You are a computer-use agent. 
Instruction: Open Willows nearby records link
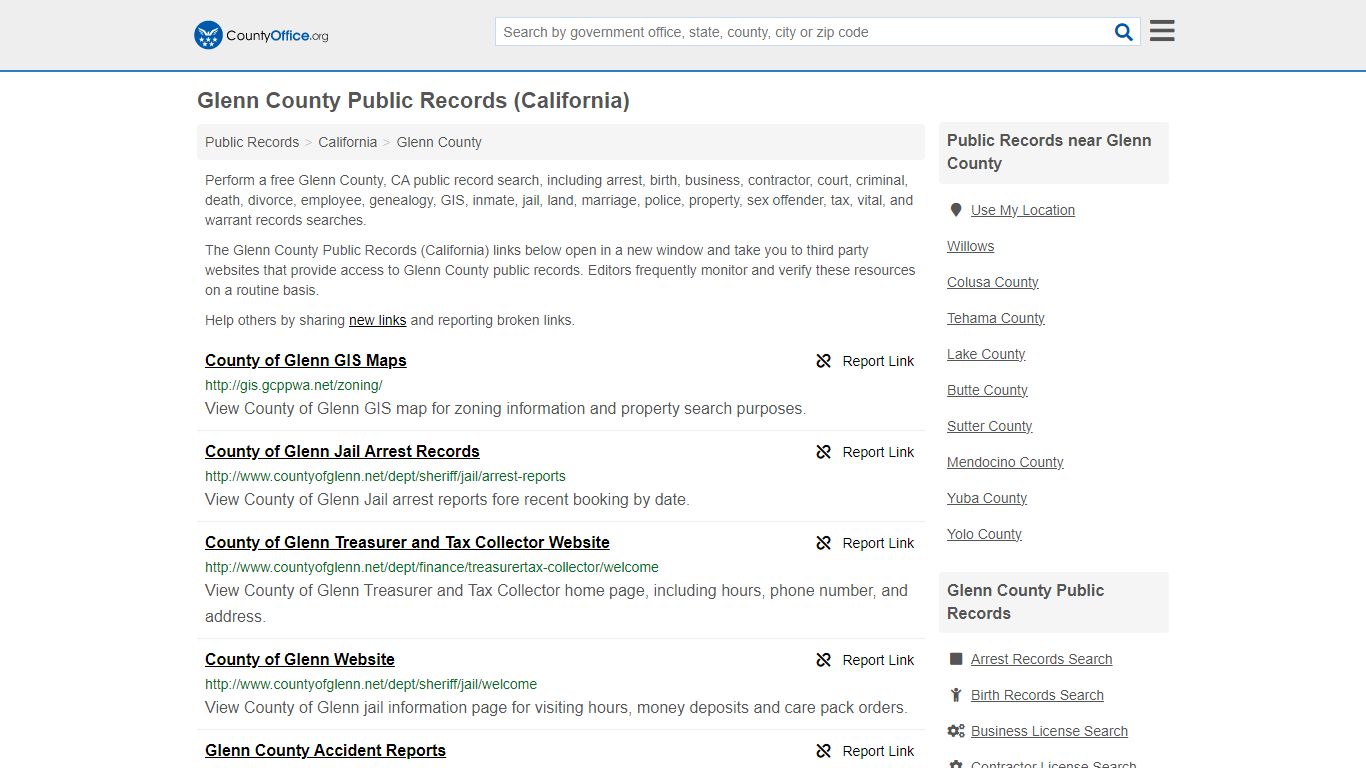coord(970,246)
